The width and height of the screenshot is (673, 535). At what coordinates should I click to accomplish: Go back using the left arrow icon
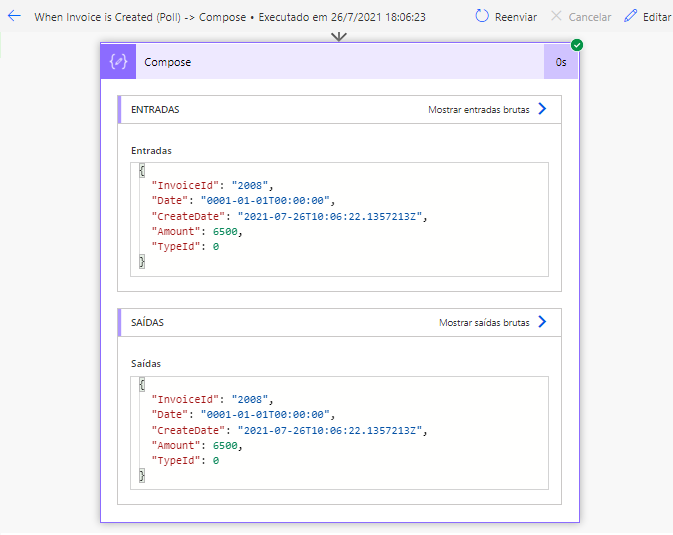[x=14, y=16]
